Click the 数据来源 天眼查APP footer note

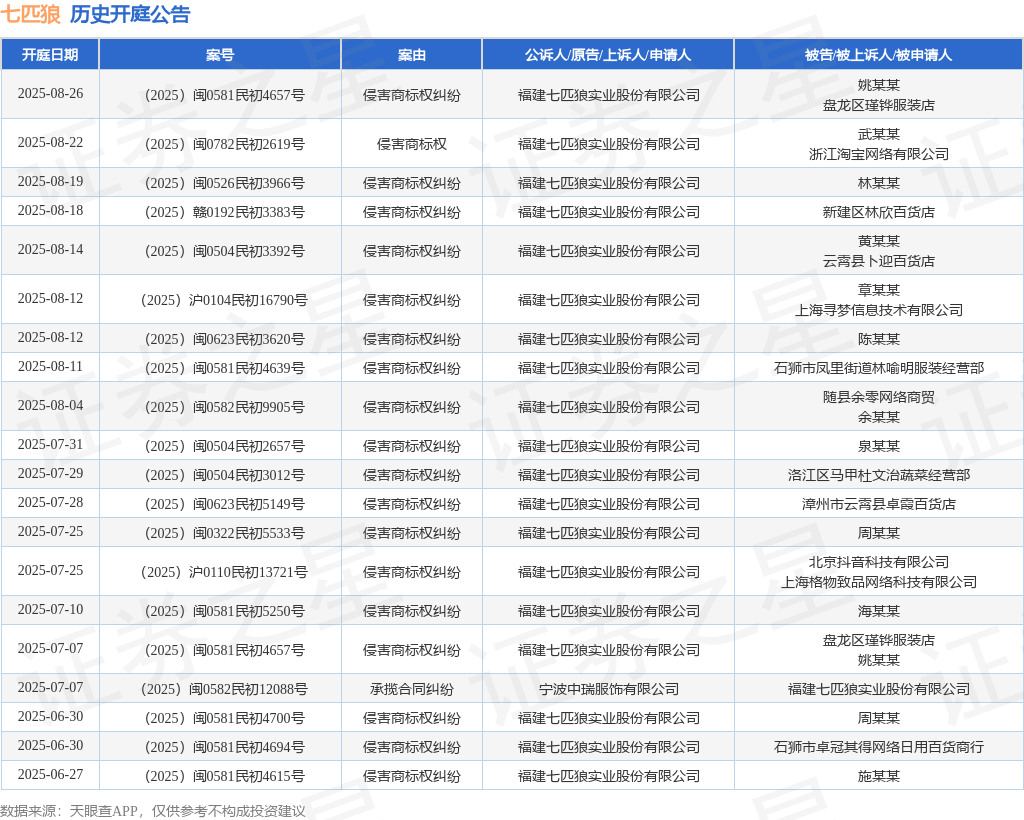tap(153, 812)
